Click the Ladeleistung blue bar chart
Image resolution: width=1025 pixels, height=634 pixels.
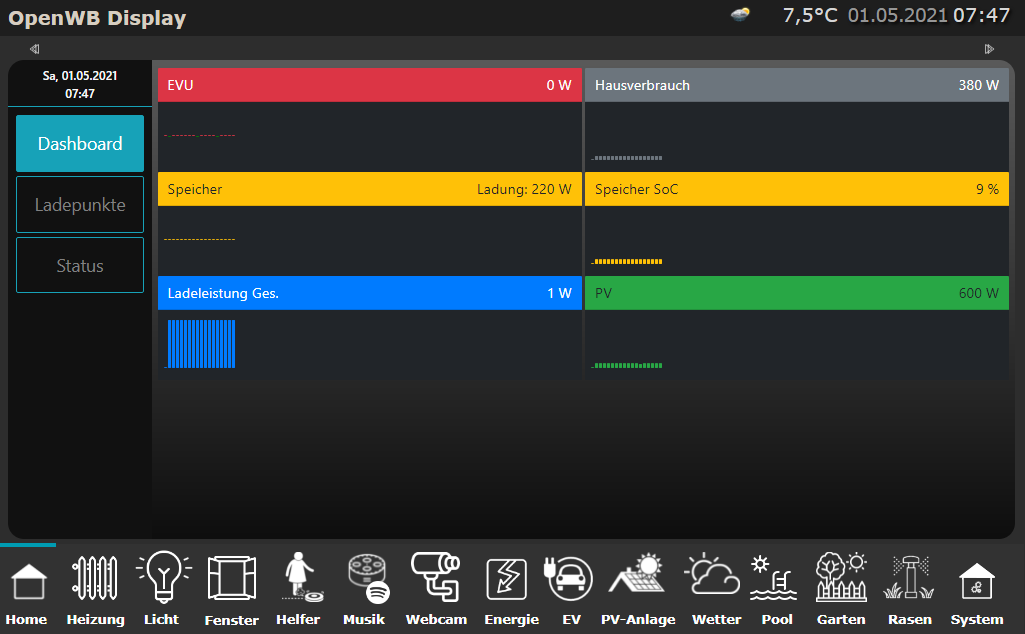coord(201,344)
